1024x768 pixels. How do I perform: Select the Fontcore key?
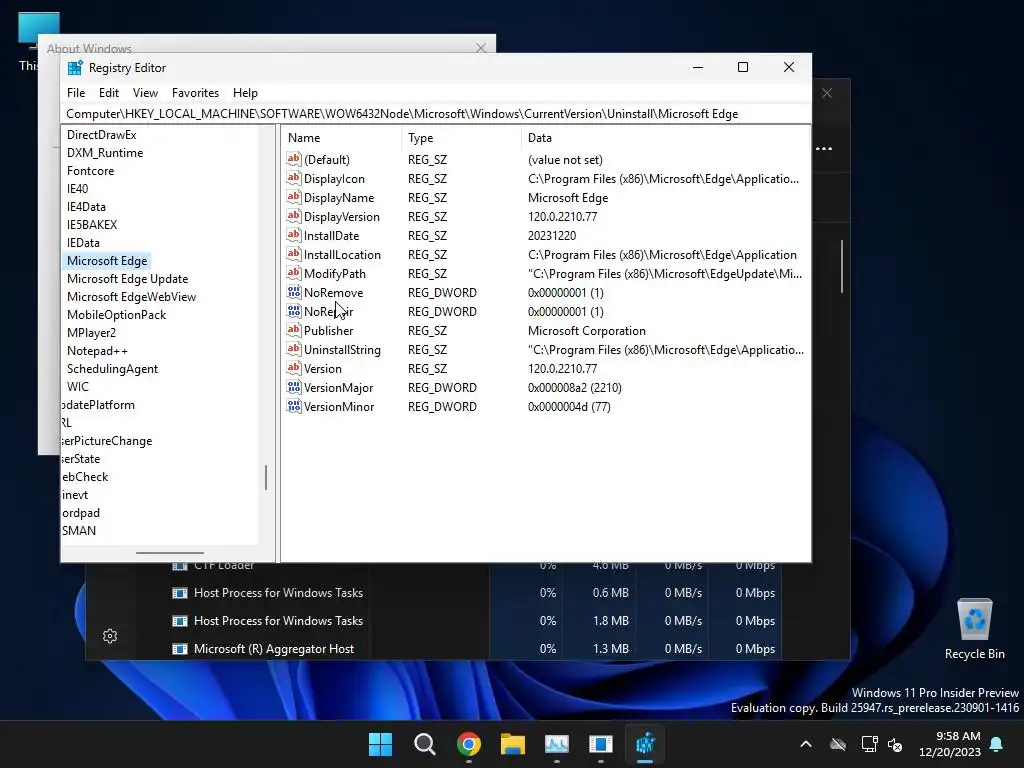click(x=90, y=170)
